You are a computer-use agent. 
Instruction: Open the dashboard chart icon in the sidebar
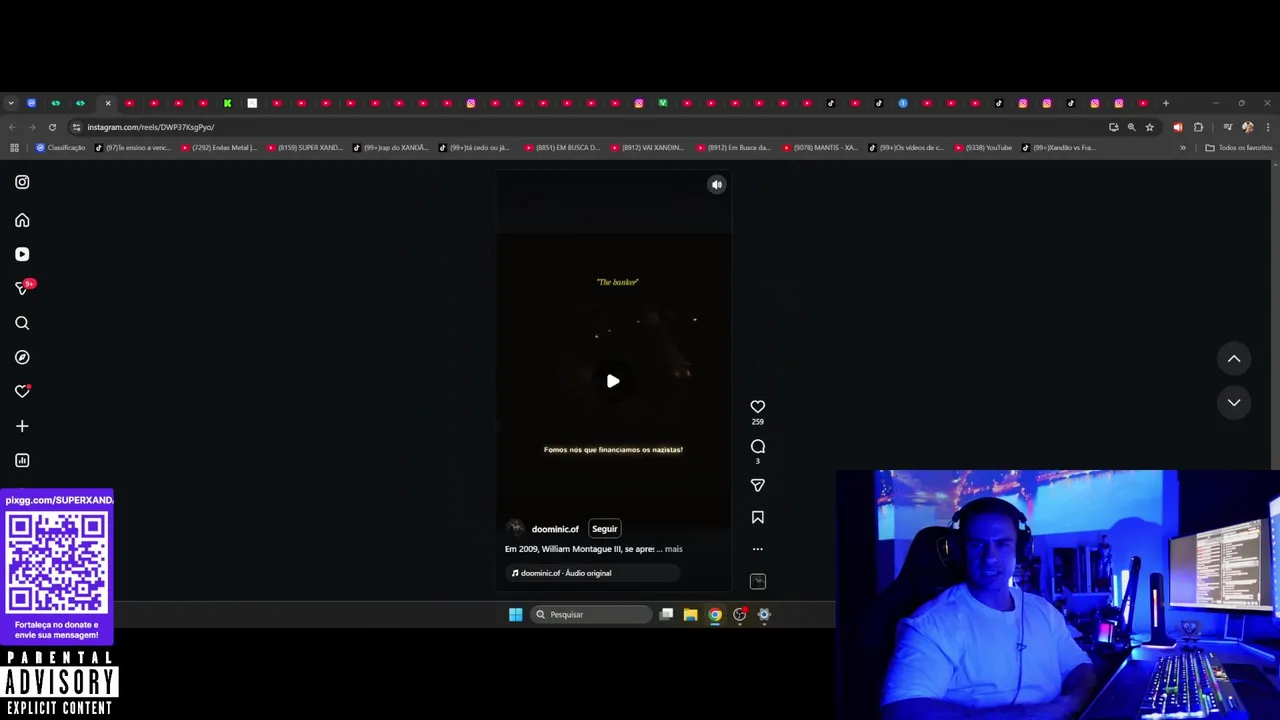pyautogui.click(x=22, y=460)
